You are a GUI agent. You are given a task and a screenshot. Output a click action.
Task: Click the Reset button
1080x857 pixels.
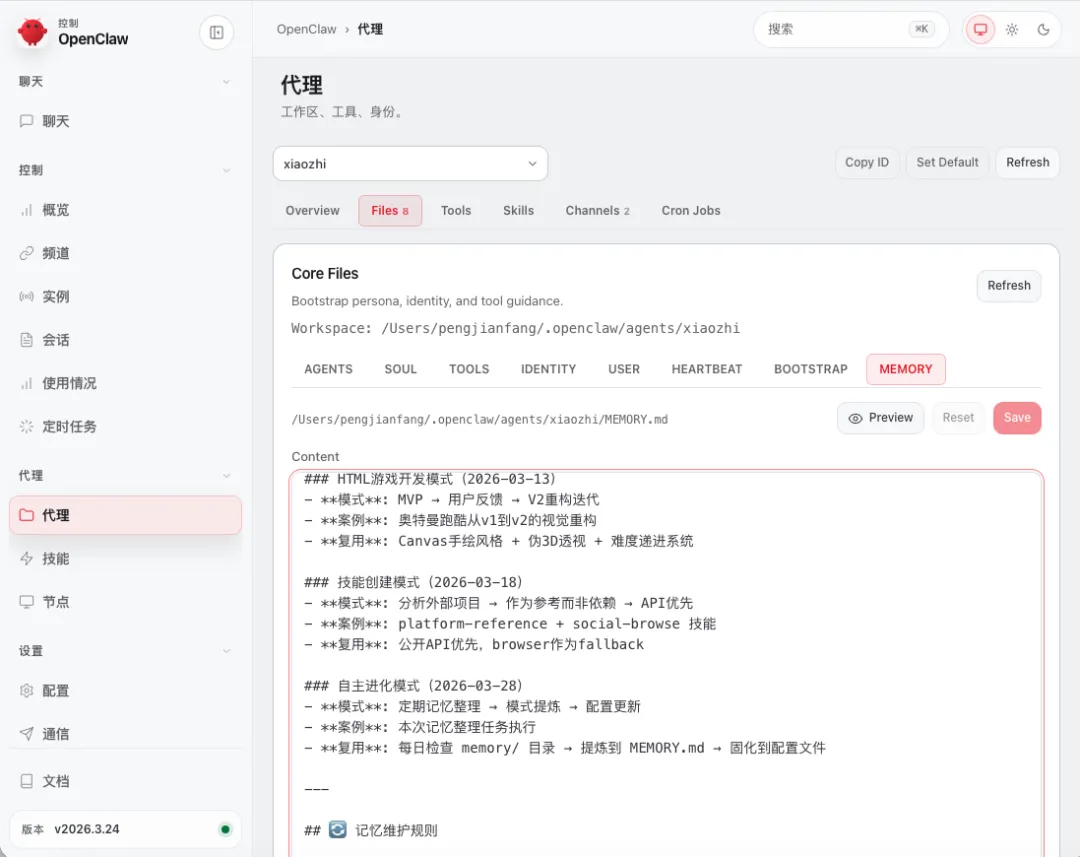958,418
